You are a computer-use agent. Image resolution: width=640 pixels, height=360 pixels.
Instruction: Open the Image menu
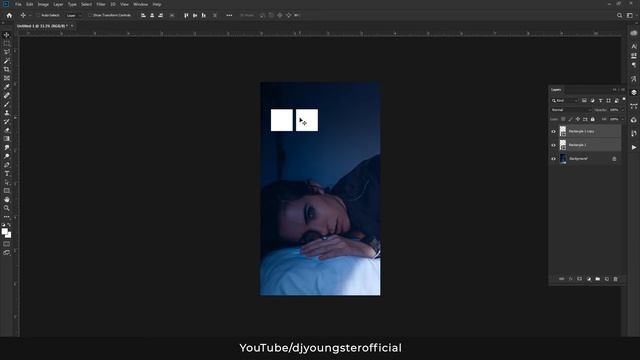[43, 4]
